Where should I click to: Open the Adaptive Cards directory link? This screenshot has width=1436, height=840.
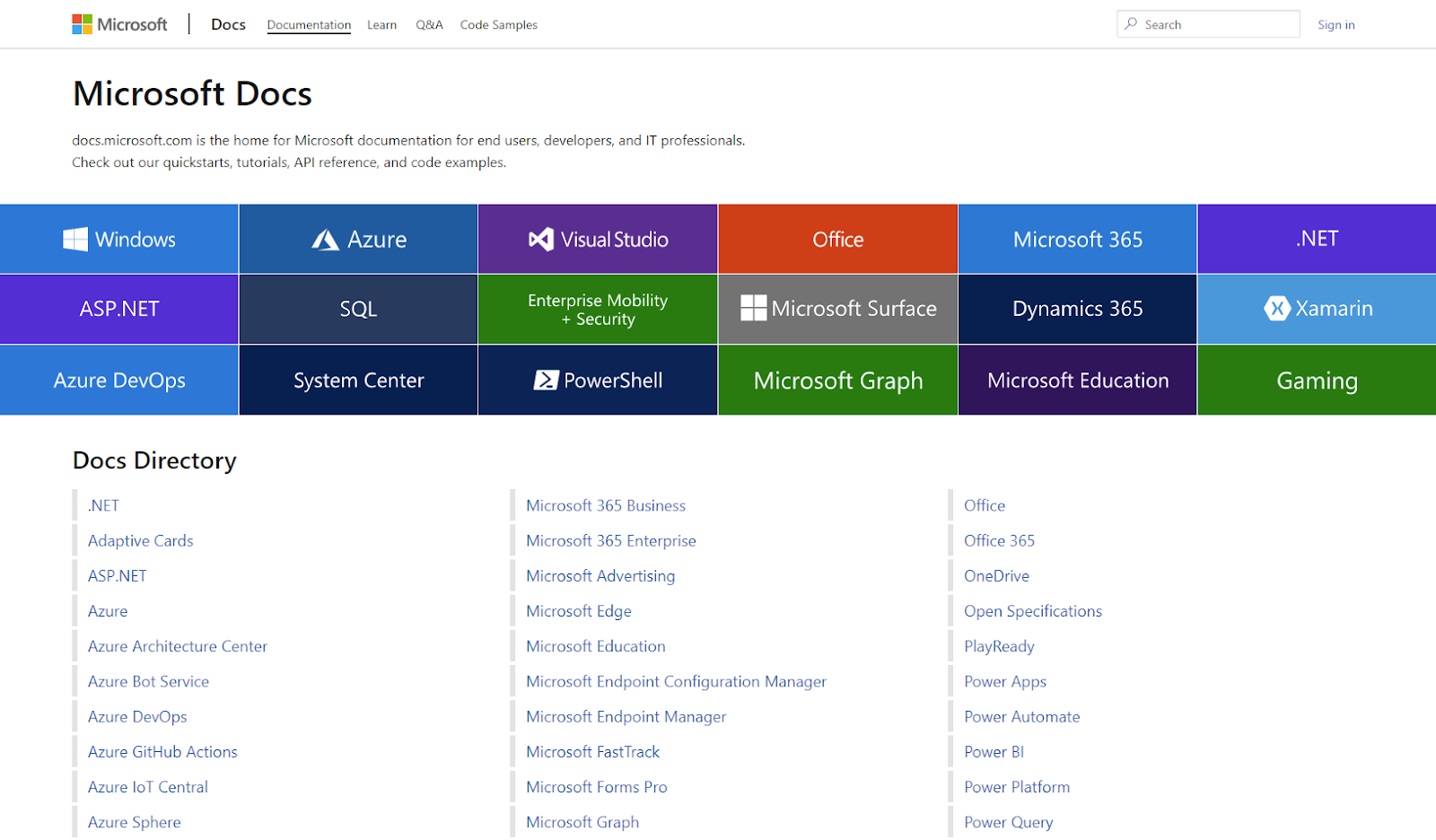pos(141,541)
